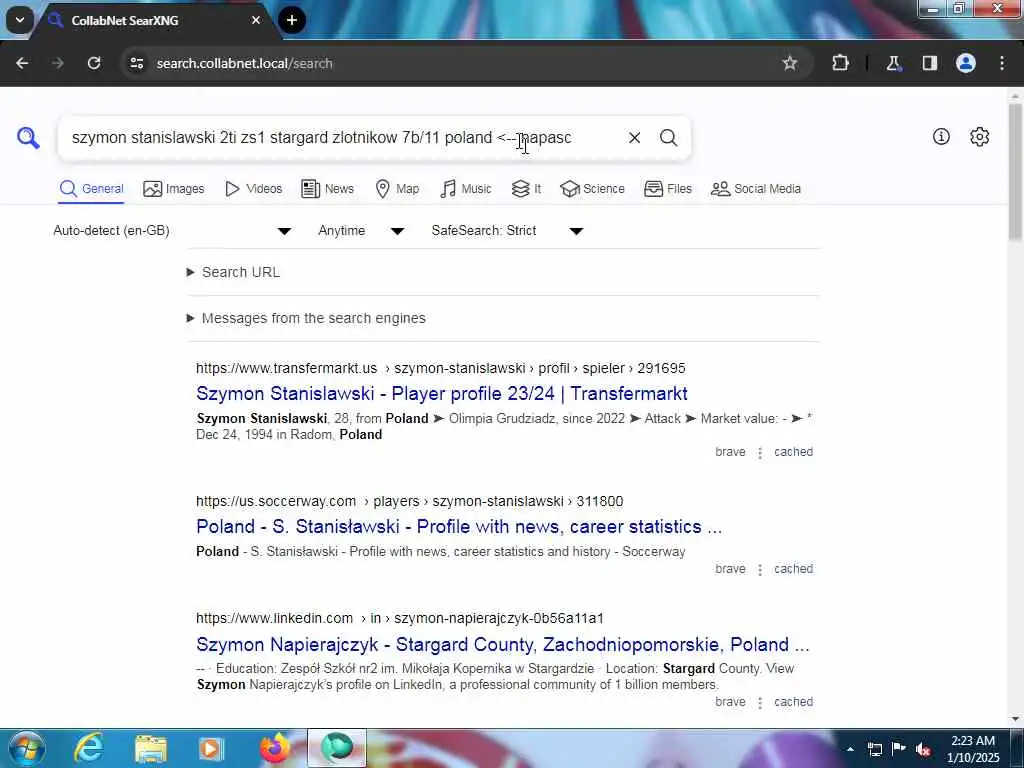Click the us.soccerway.com result URL
1024x768 pixels.
409,502
